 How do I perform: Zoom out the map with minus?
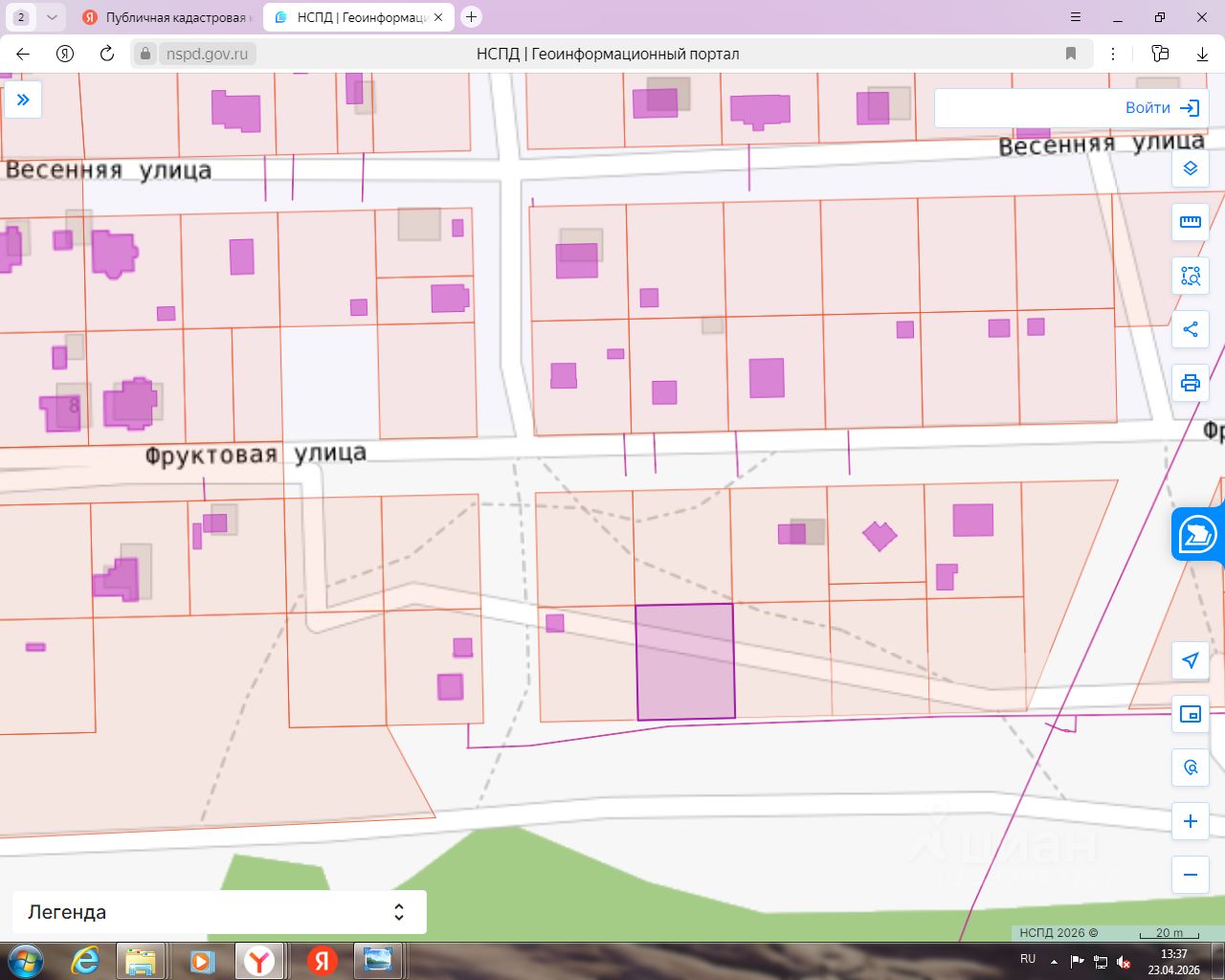point(1191,875)
